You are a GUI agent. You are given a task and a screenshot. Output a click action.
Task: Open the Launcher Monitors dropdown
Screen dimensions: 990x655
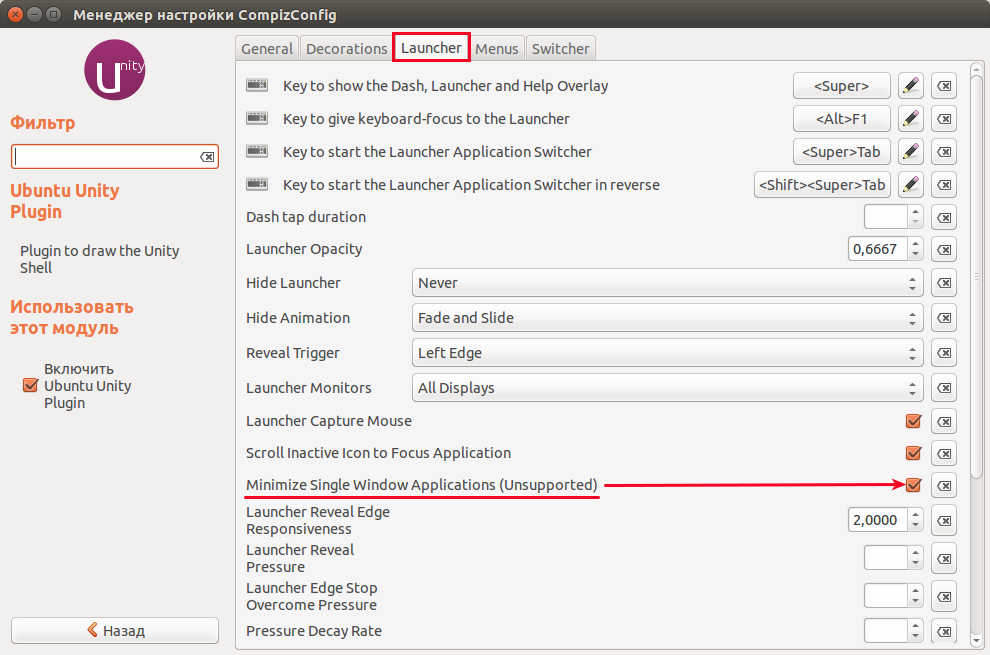click(667, 388)
